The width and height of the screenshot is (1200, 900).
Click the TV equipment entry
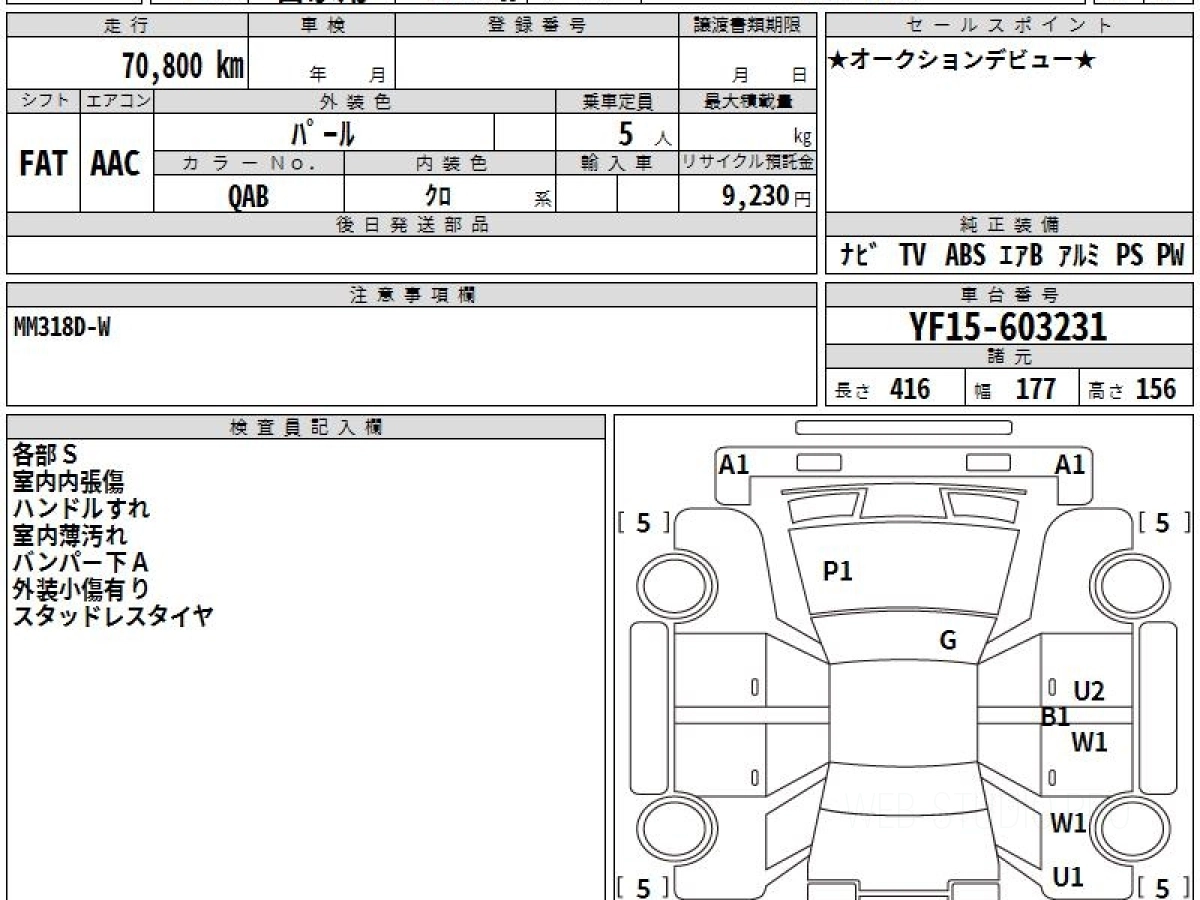click(911, 255)
